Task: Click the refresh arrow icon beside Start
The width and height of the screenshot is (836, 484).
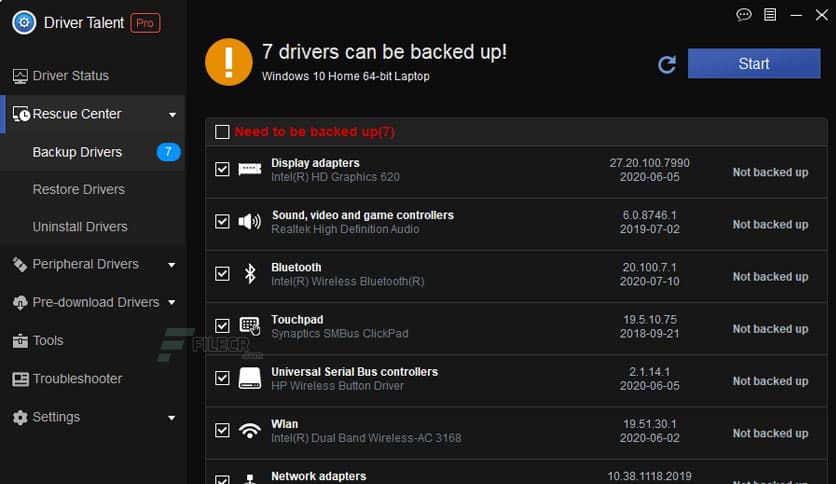Action: click(x=666, y=64)
